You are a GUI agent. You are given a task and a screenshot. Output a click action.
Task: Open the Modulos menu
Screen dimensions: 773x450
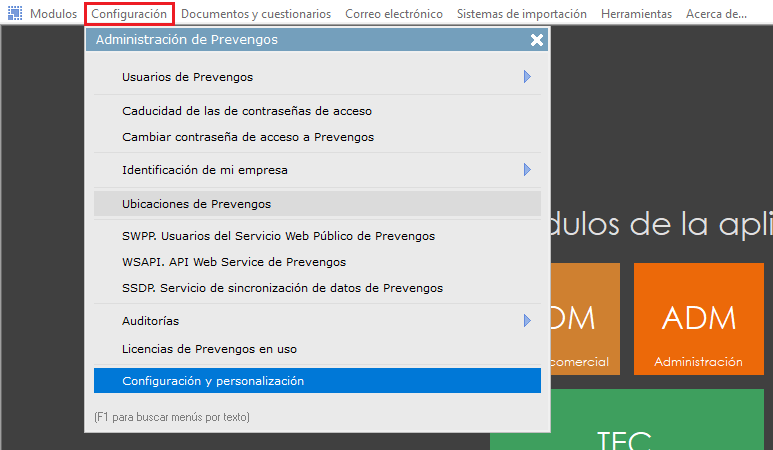coord(53,14)
